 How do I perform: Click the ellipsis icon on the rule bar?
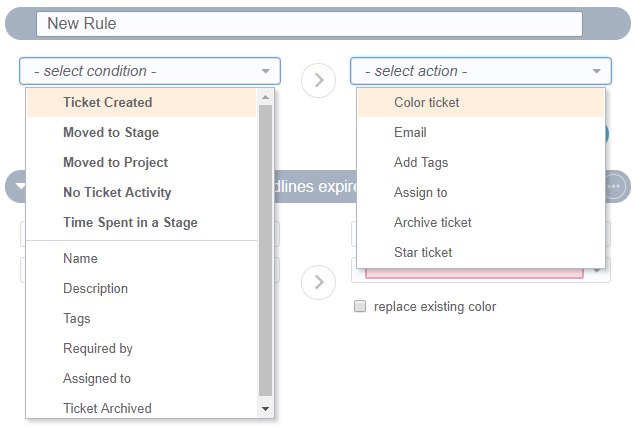614,187
